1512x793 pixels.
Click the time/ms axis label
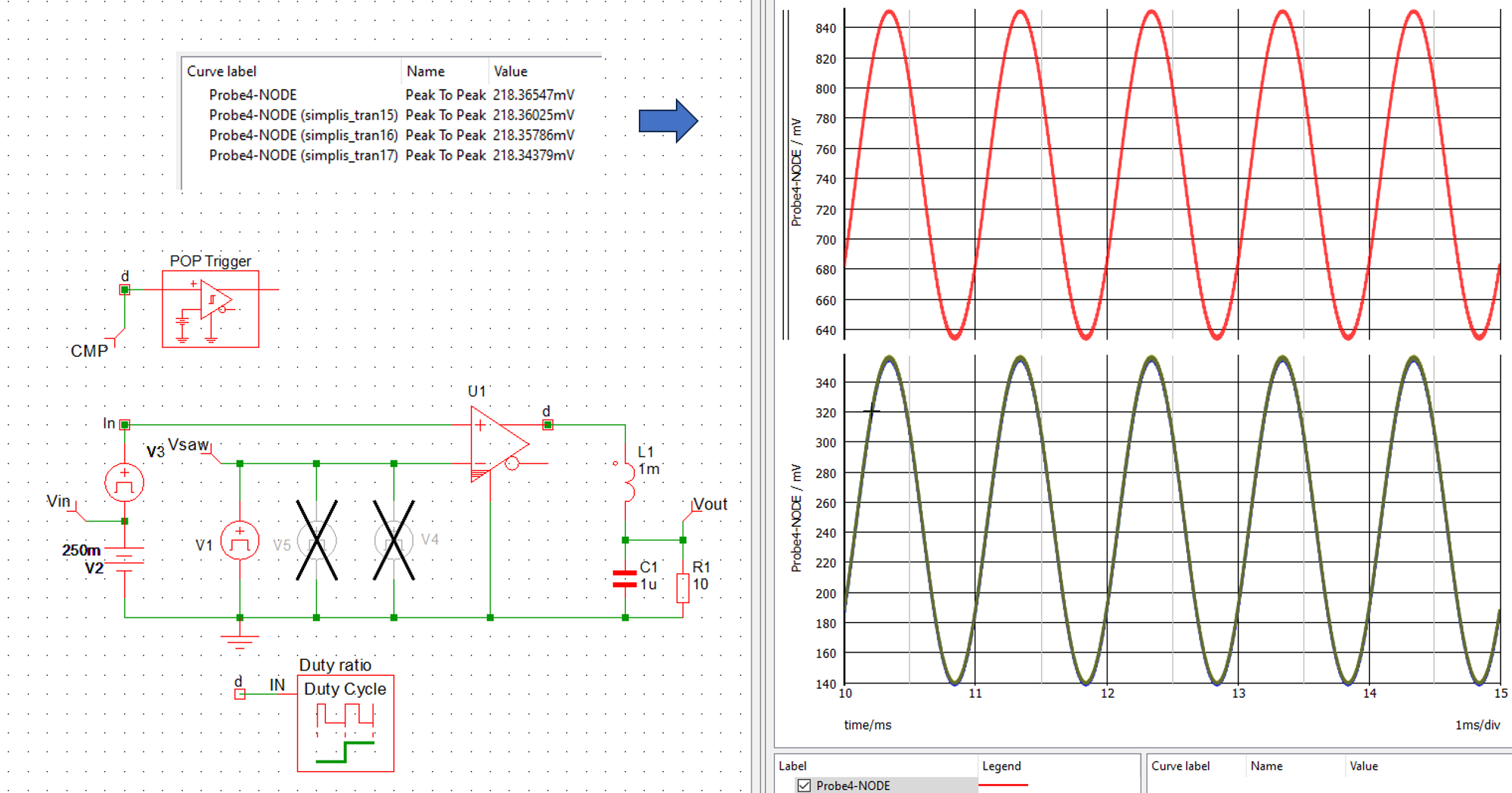pyautogui.click(x=867, y=725)
